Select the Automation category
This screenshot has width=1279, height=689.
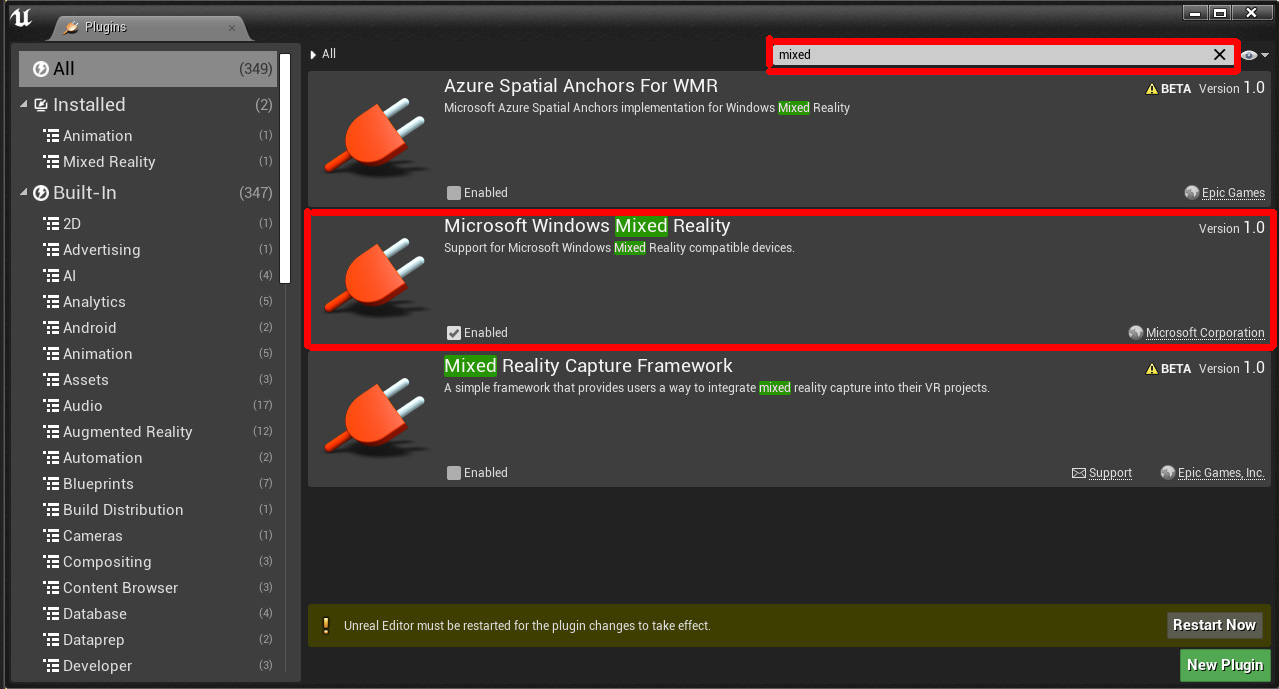click(148, 458)
